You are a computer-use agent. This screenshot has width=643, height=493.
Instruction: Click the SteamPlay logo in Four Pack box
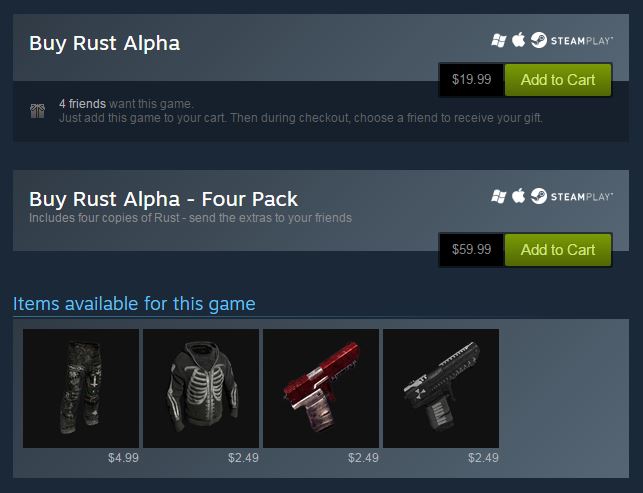[572, 196]
